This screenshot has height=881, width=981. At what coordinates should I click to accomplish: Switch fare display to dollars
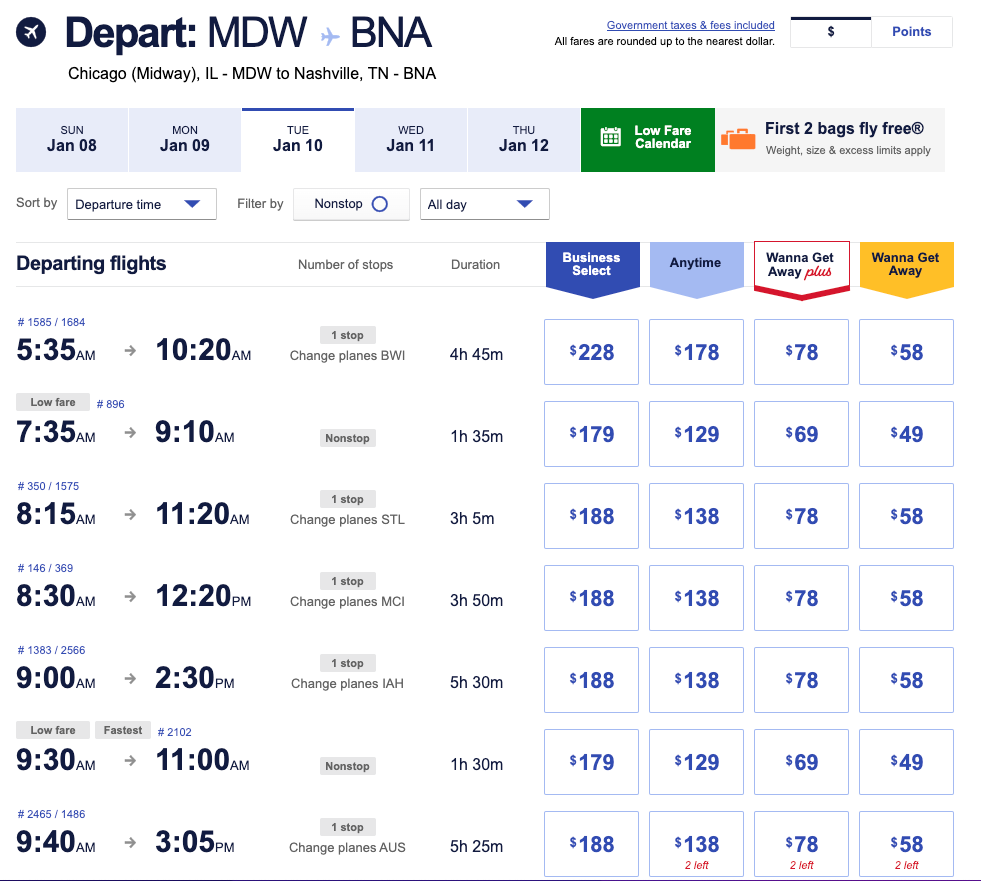(831, 32)
